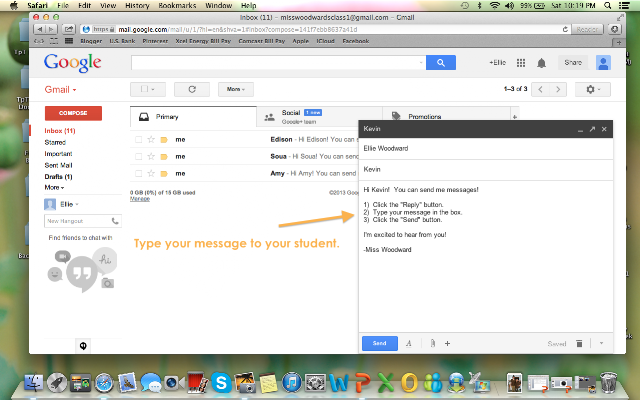The width and height of the screenshot is (640, 400).
Task: Click the blue search magnifier button
Action: [x=441, y=62]
